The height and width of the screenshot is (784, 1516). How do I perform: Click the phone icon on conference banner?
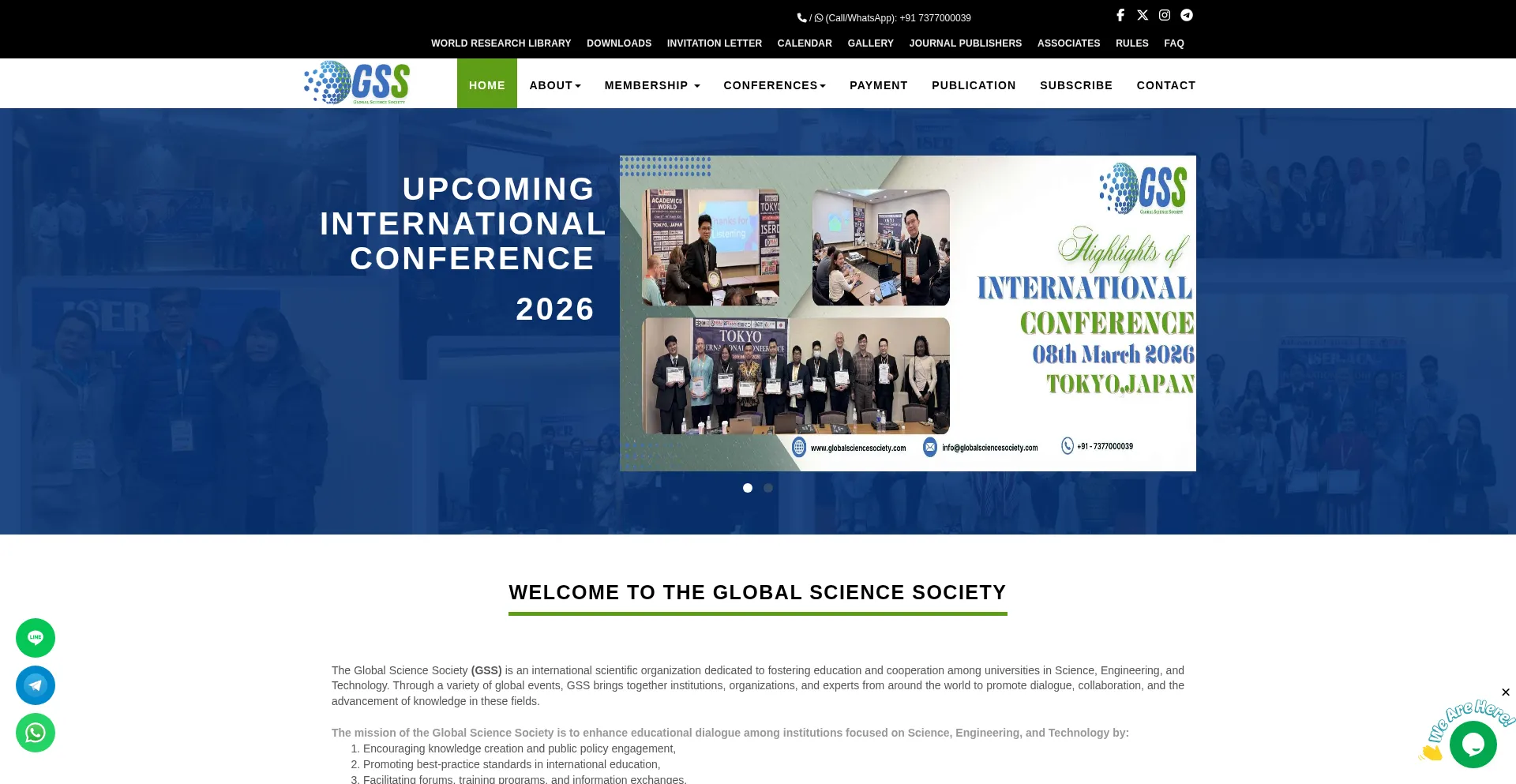(x=1068, y=446)
